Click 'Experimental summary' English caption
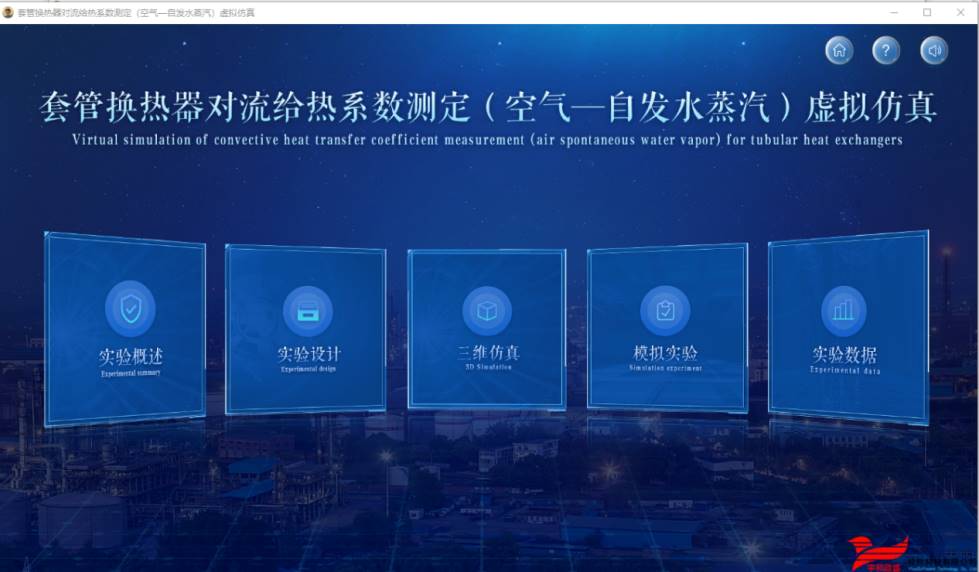The width and height of the screenshot is (979, 572). click(130, 373)
